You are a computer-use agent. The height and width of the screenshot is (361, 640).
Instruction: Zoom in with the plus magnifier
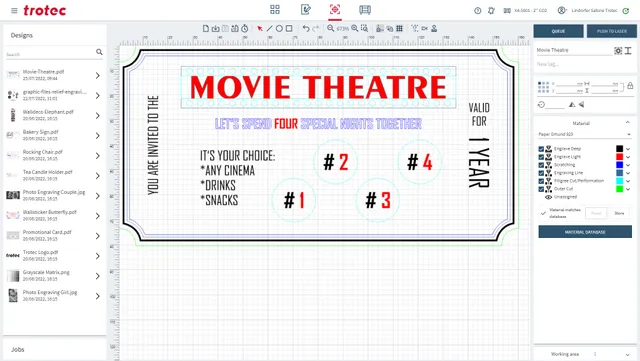tap(355, 28)
